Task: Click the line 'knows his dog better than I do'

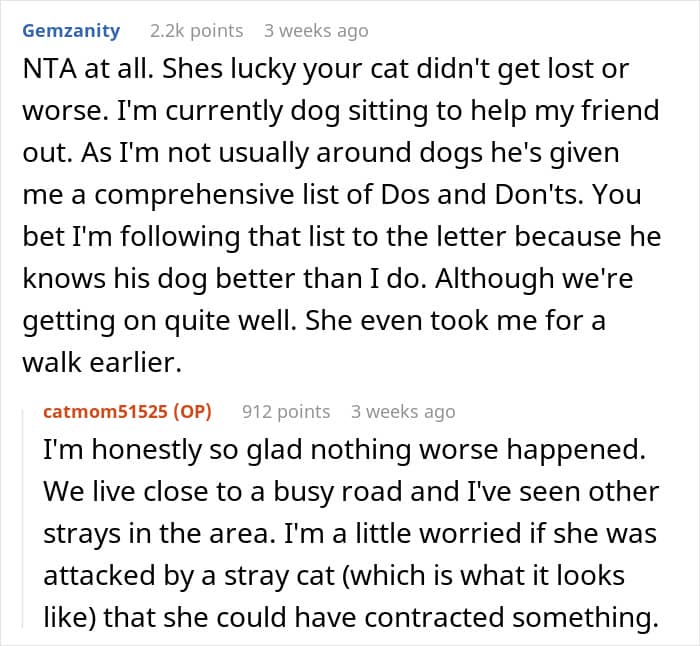Action: (328, 279)
